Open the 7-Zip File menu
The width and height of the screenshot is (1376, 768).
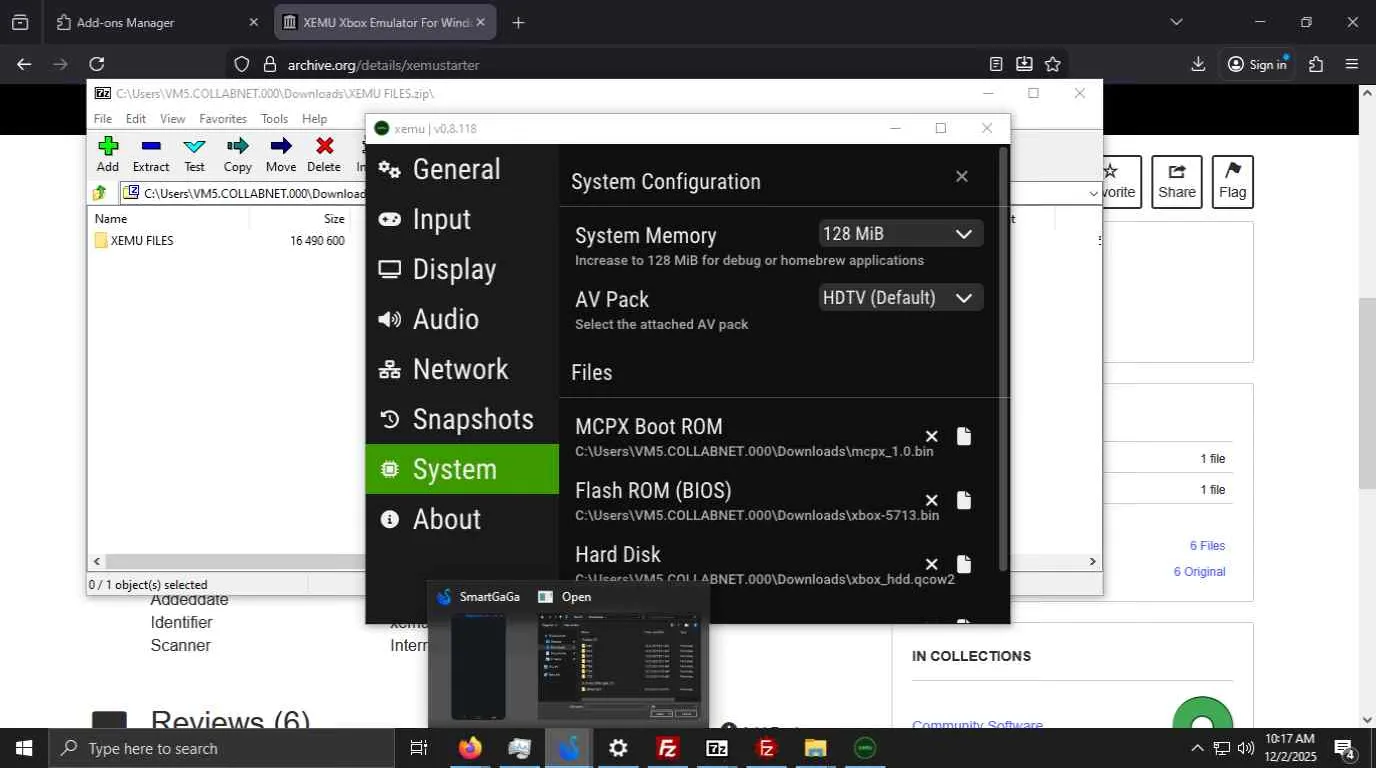tap(103, 118)
